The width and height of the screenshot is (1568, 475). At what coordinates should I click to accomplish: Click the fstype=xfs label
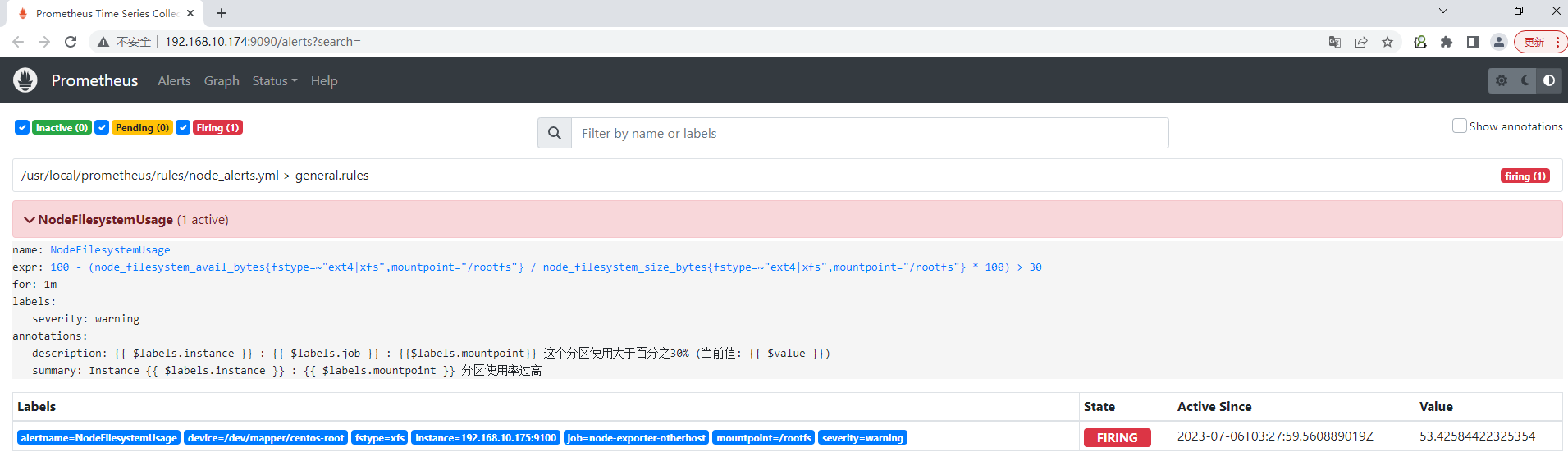[x=379, y=437]
